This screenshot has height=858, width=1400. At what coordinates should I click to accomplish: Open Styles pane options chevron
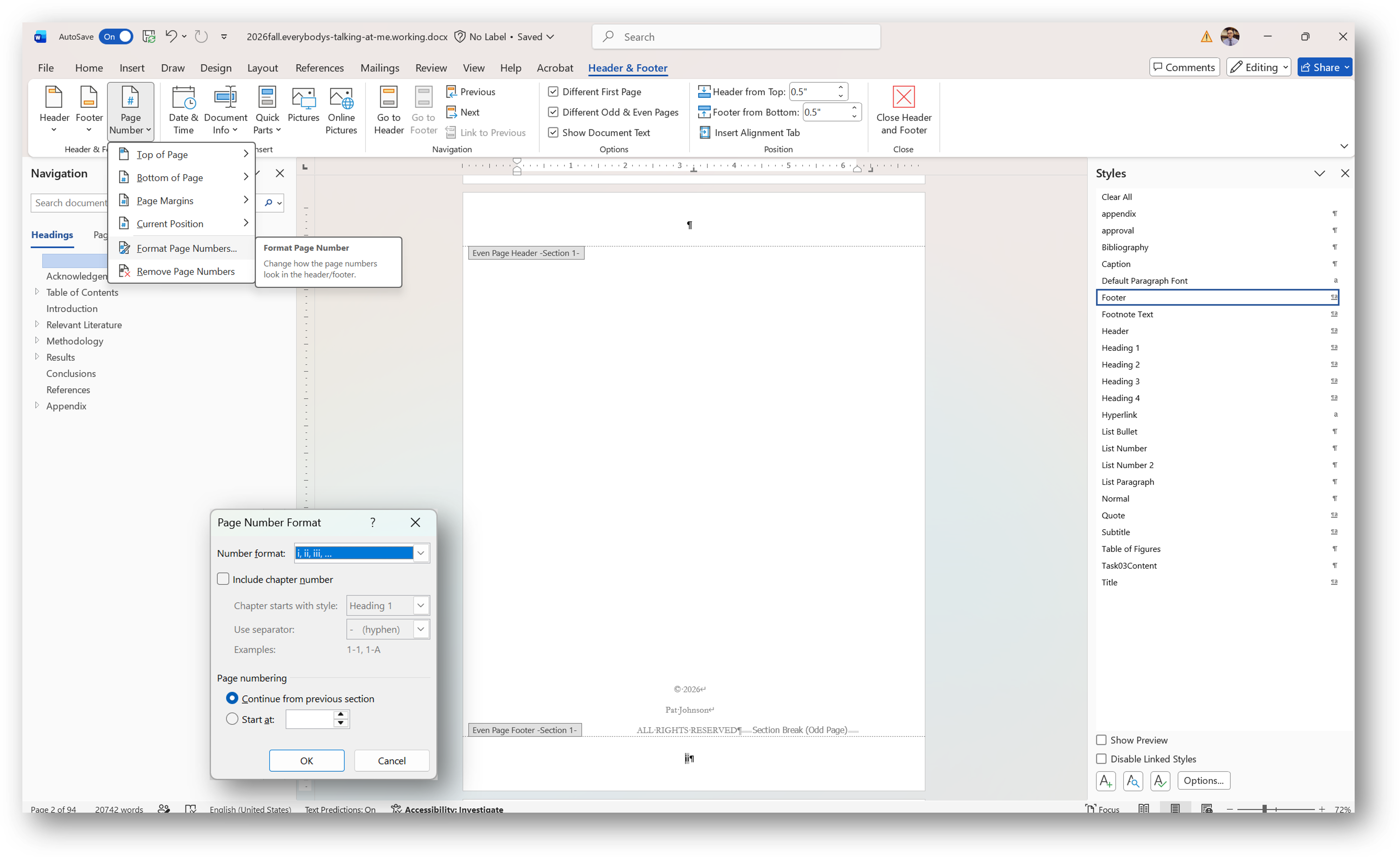click(x=1319, y=173)
